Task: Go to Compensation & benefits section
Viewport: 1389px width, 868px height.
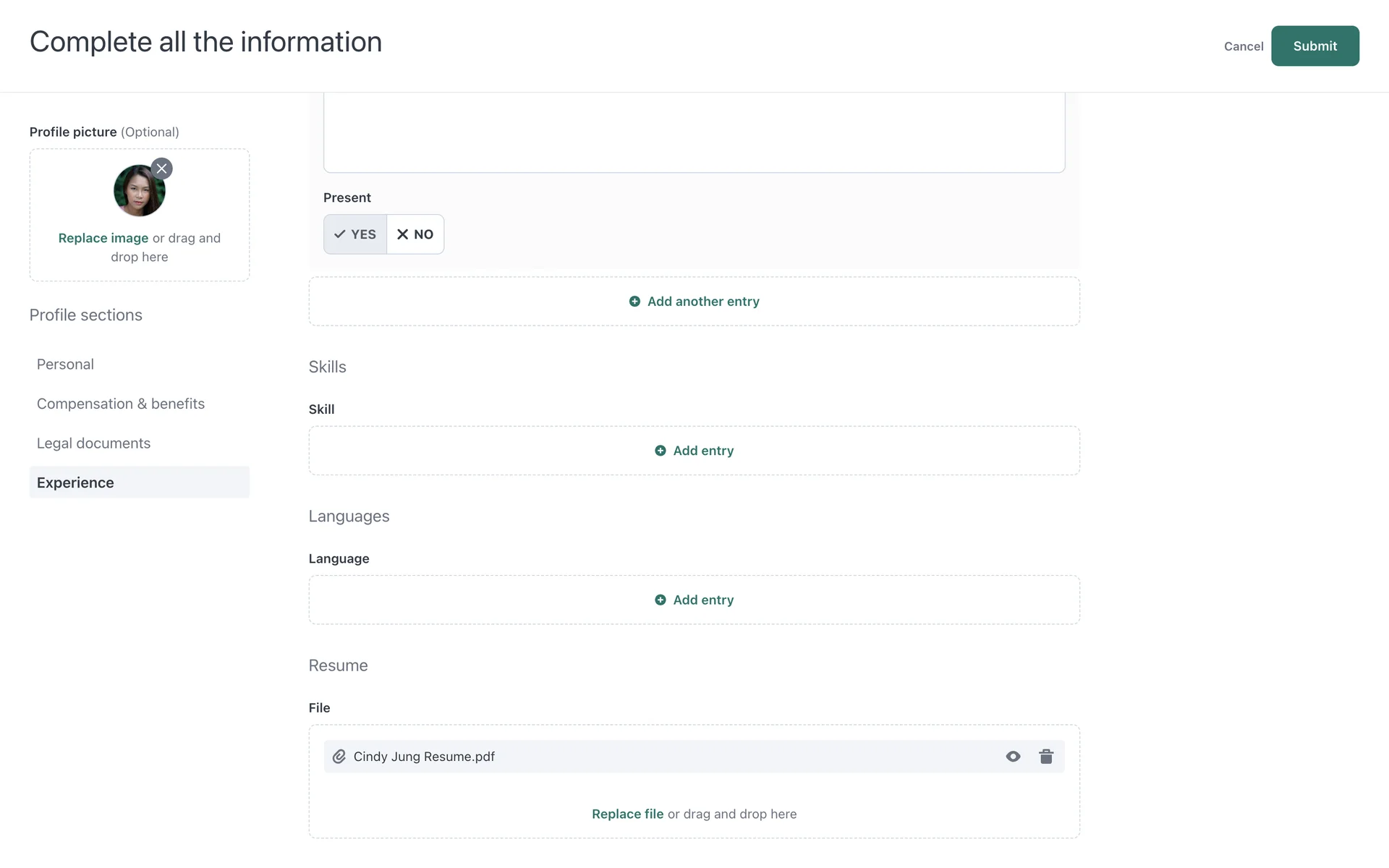Action: (121, 404)
